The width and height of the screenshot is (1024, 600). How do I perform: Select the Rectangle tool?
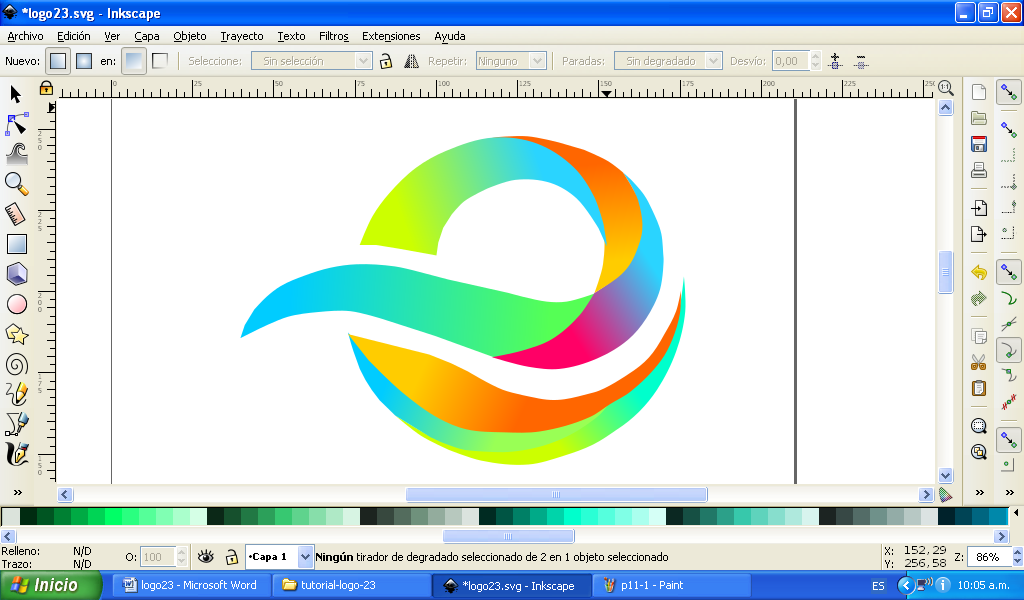[x=16, y=244]
